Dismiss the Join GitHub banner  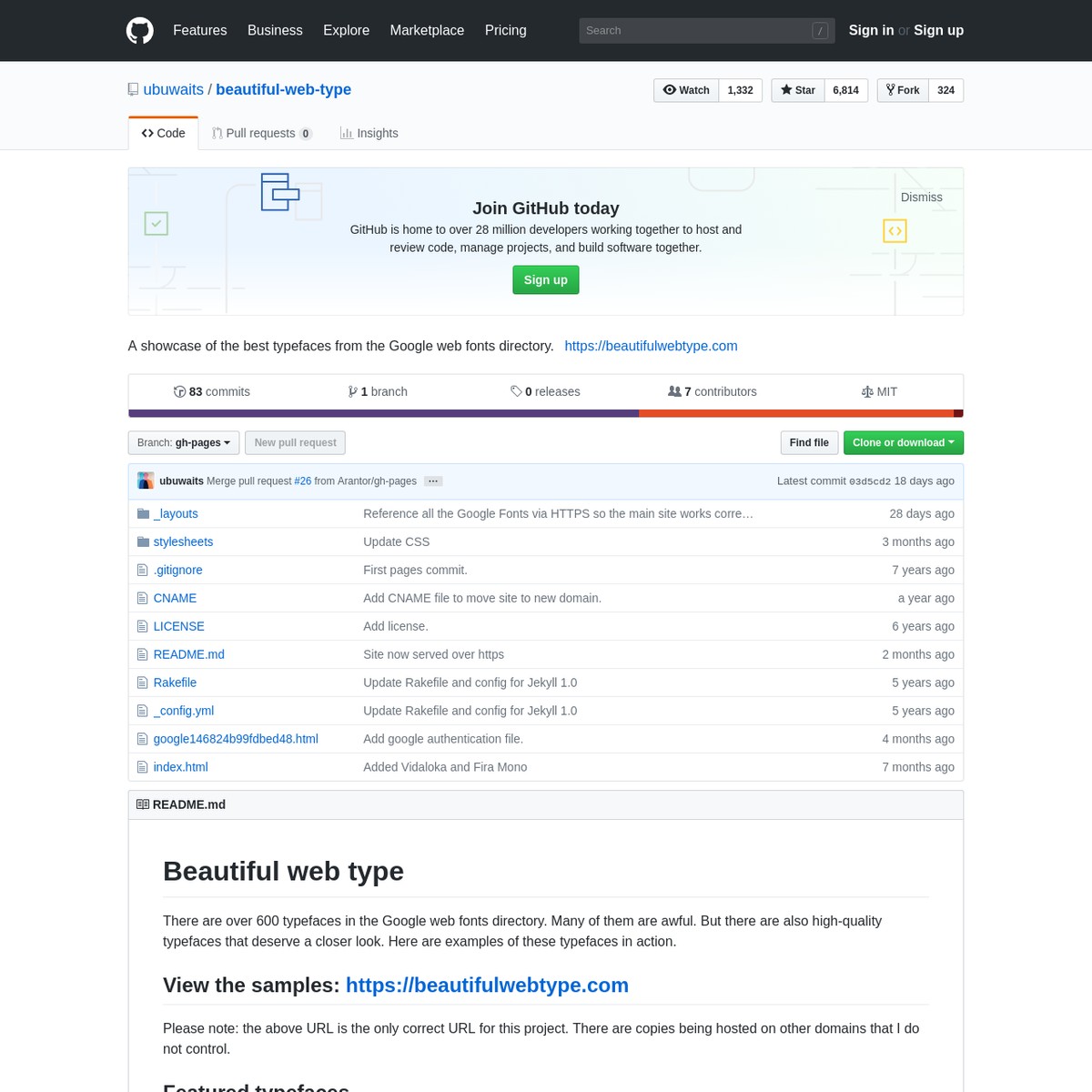(922, 197)
